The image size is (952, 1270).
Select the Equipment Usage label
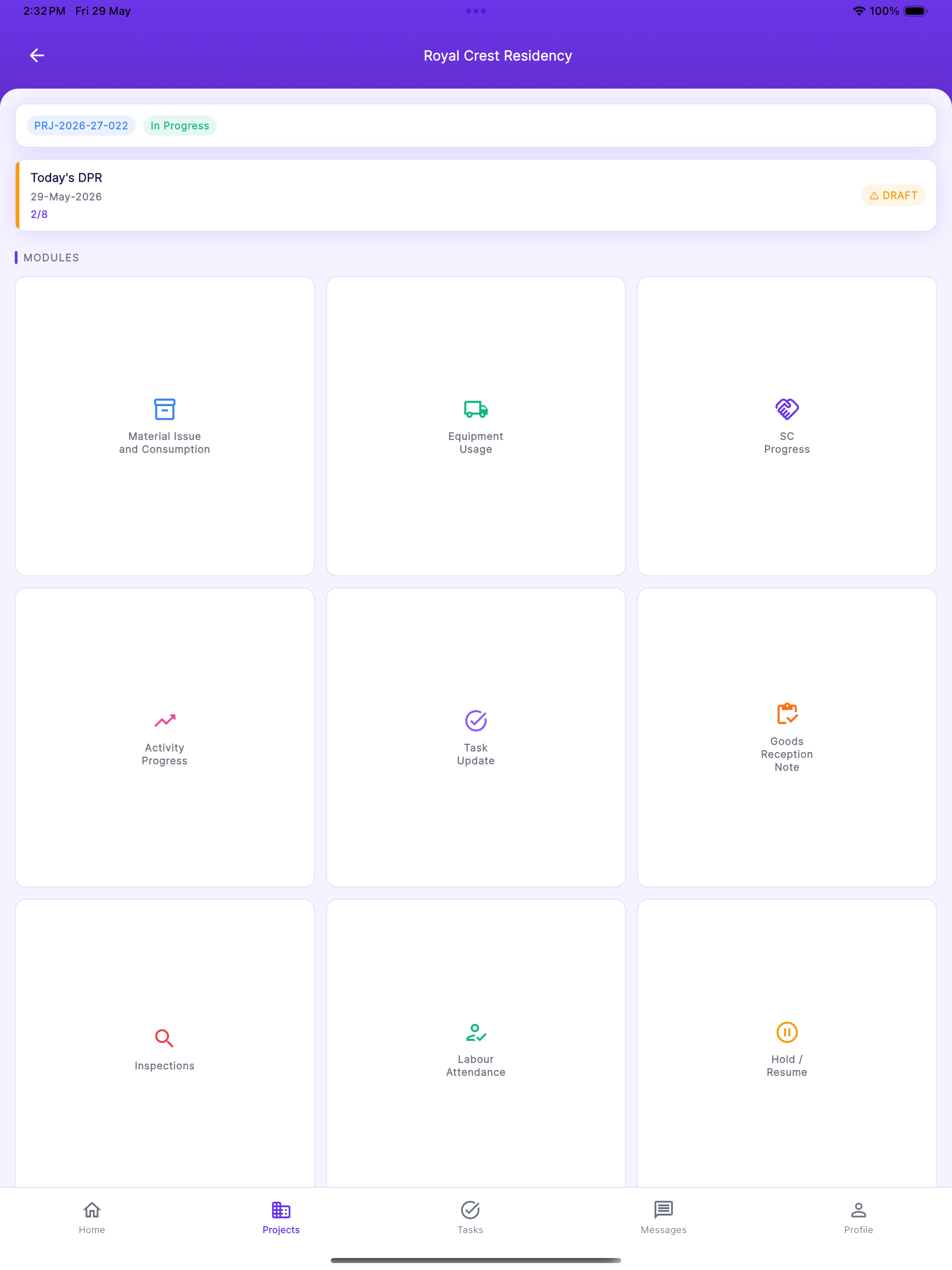click(476, 443)
